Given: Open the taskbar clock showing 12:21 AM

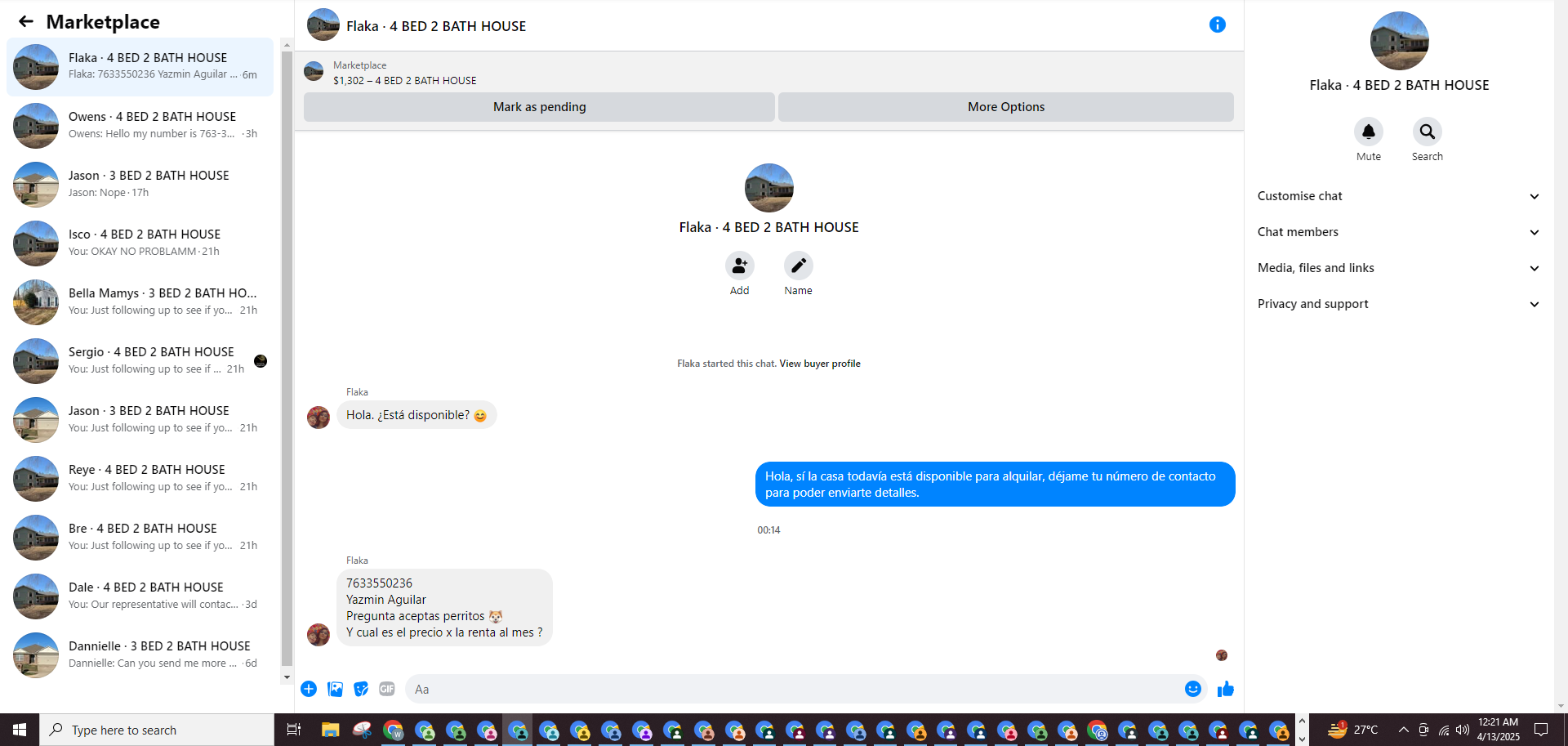Looking at the screenshot, I should click(x=1499, y=730).
